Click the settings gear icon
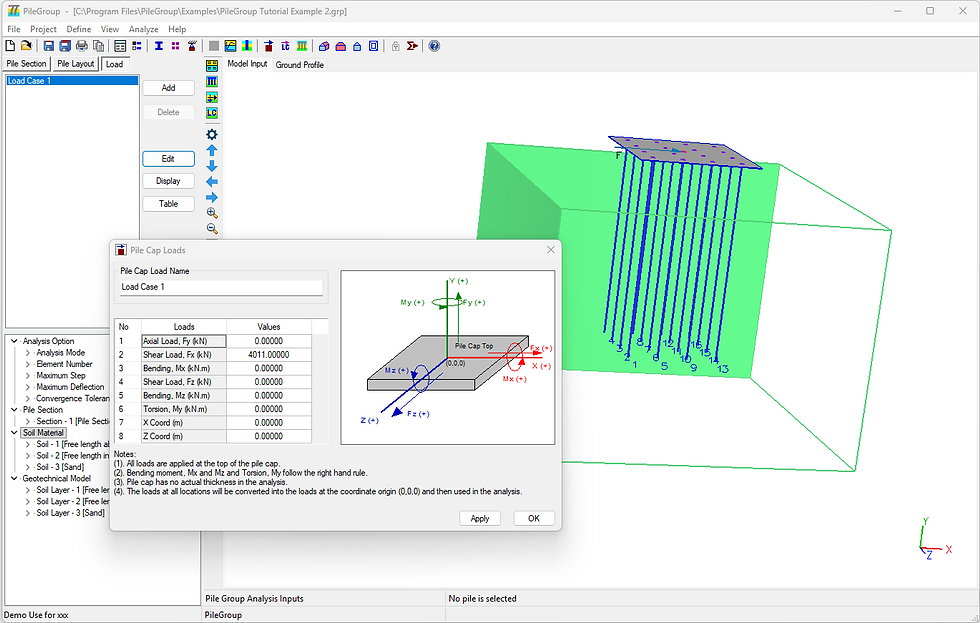This screenshot has width=980, height=623. coord(212,134)
